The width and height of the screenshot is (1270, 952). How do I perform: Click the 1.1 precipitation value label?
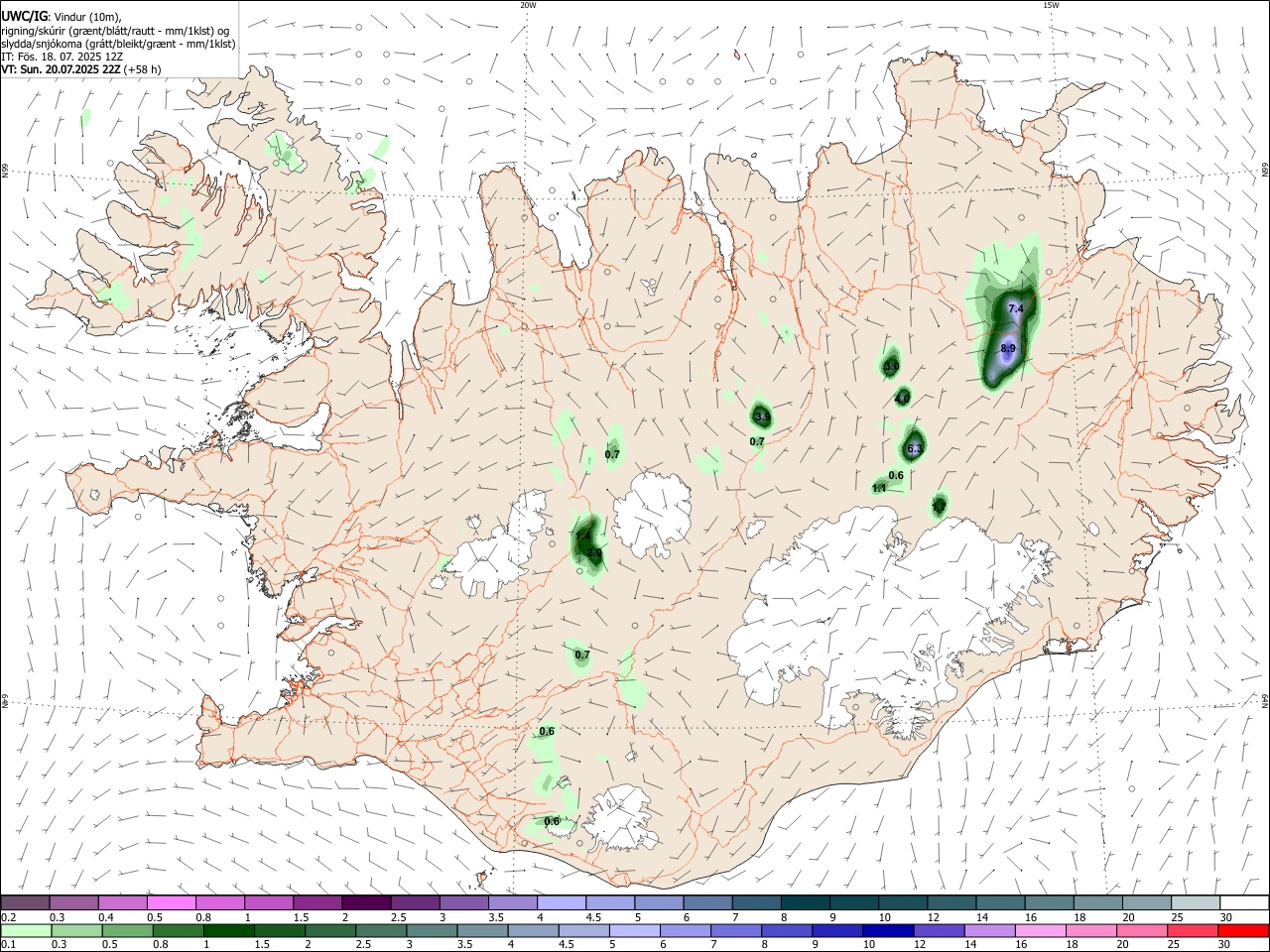point(879,488)
